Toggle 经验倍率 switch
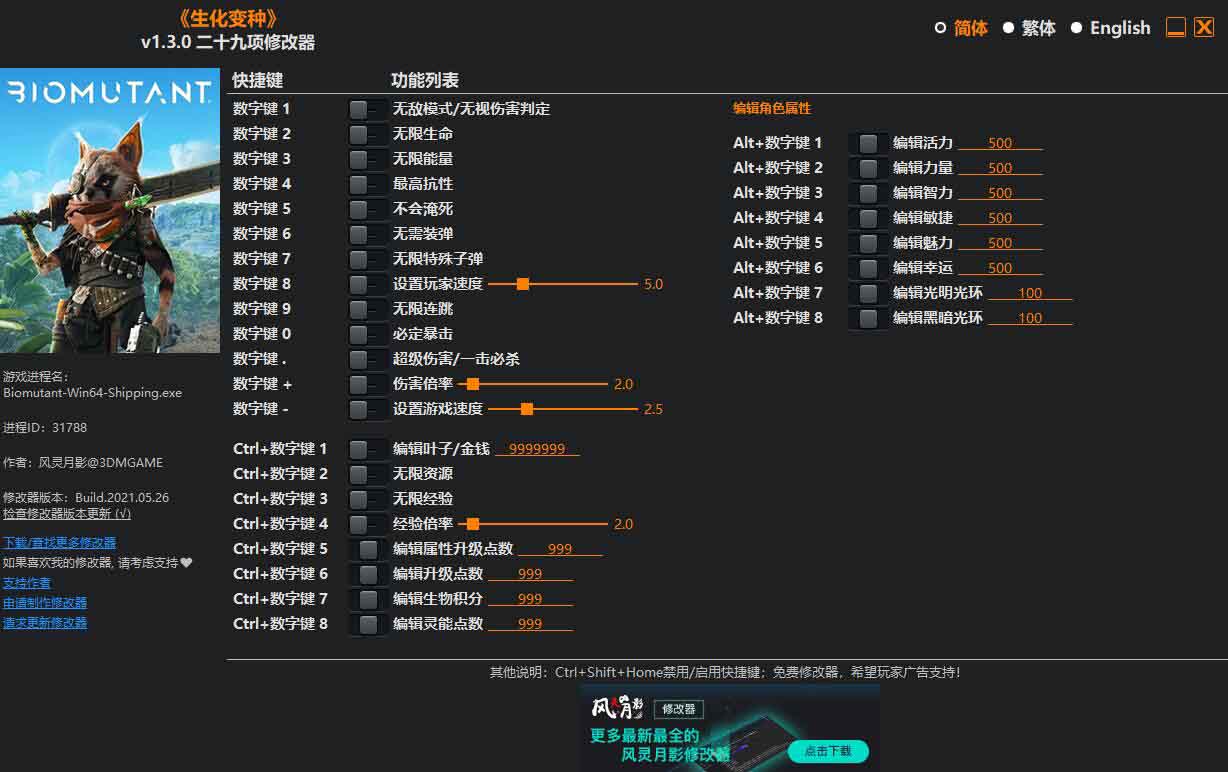1228x772 pixels. coord(368,524)
